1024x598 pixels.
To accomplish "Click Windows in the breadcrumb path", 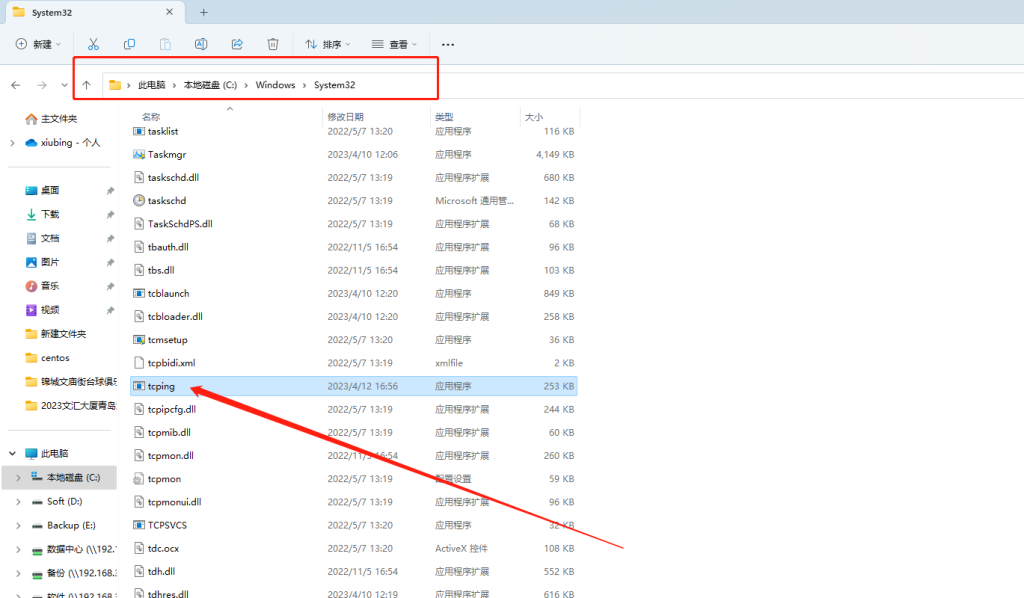I will pos(275,85).
